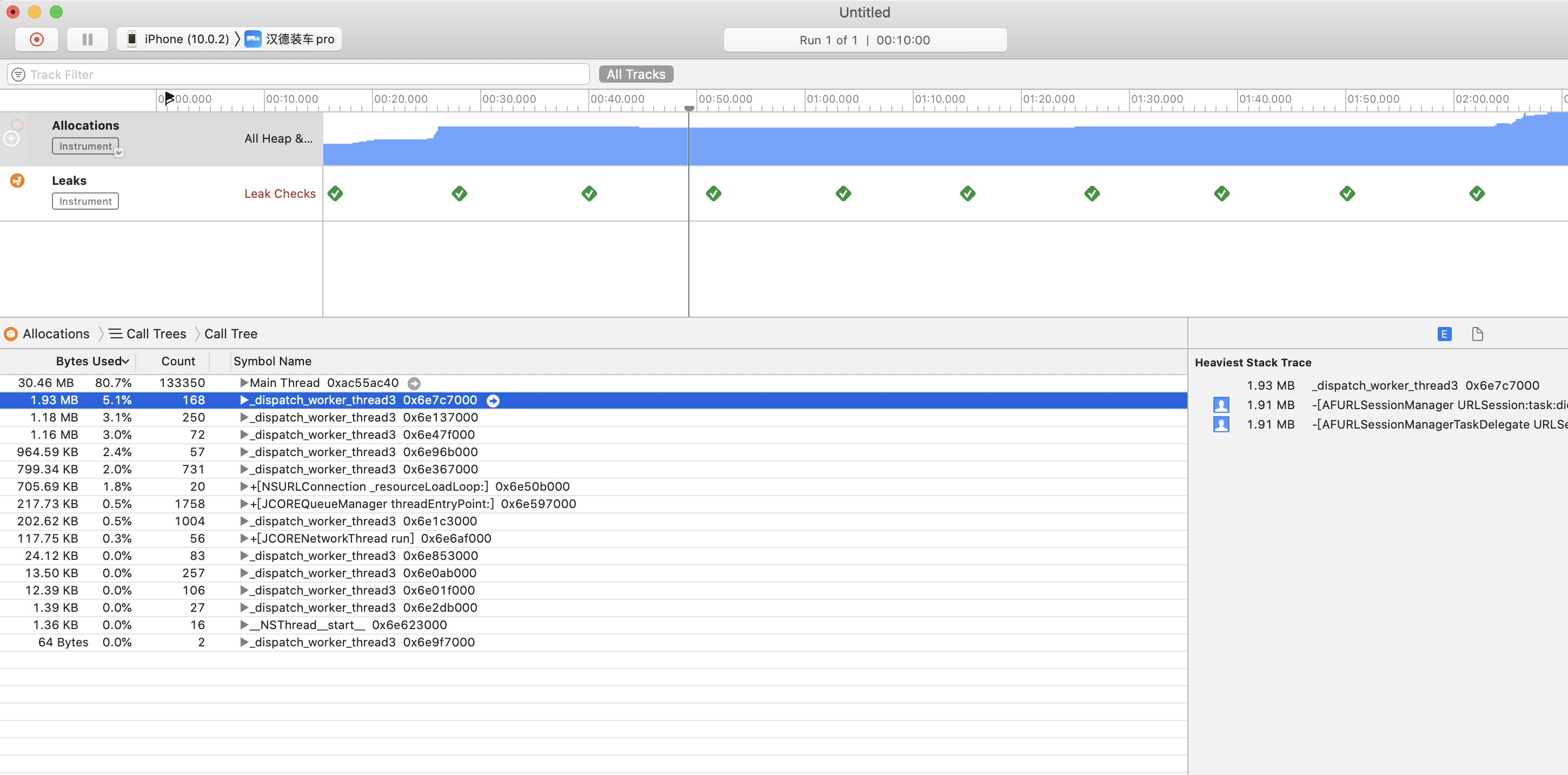The width and height of the screenshot is (1568, 775).
Task: Toggle the All Tracks filter button
Action: [635, 74]
